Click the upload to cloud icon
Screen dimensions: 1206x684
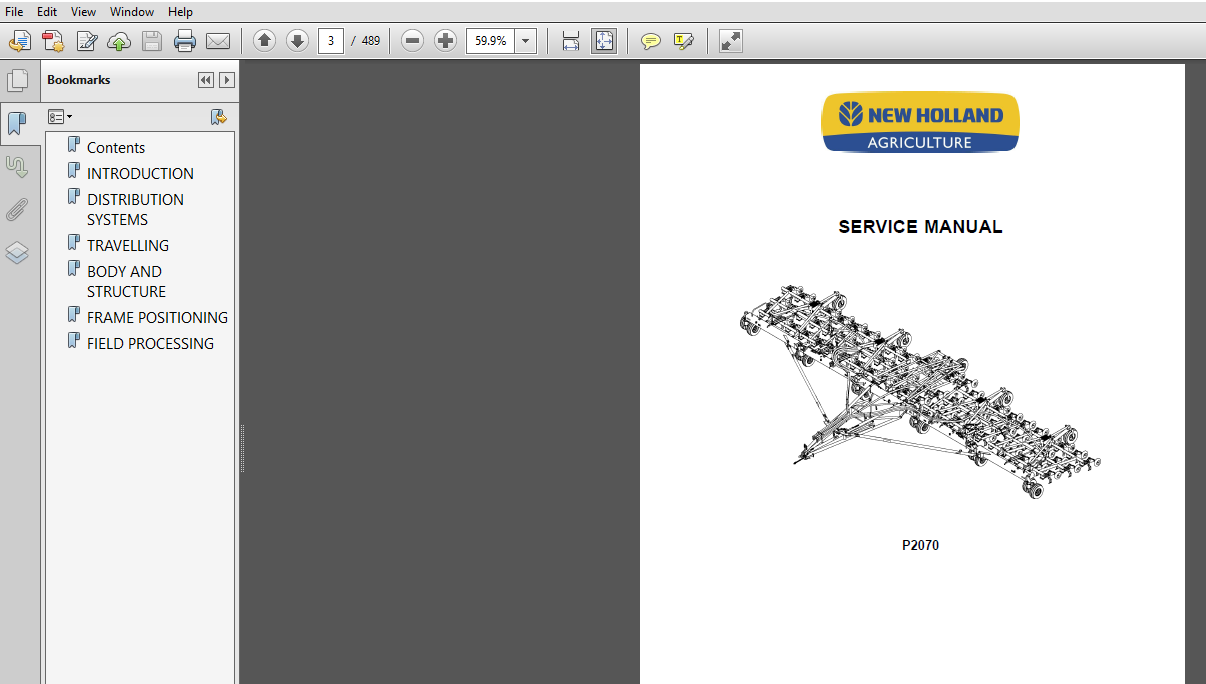pos(119,41)
